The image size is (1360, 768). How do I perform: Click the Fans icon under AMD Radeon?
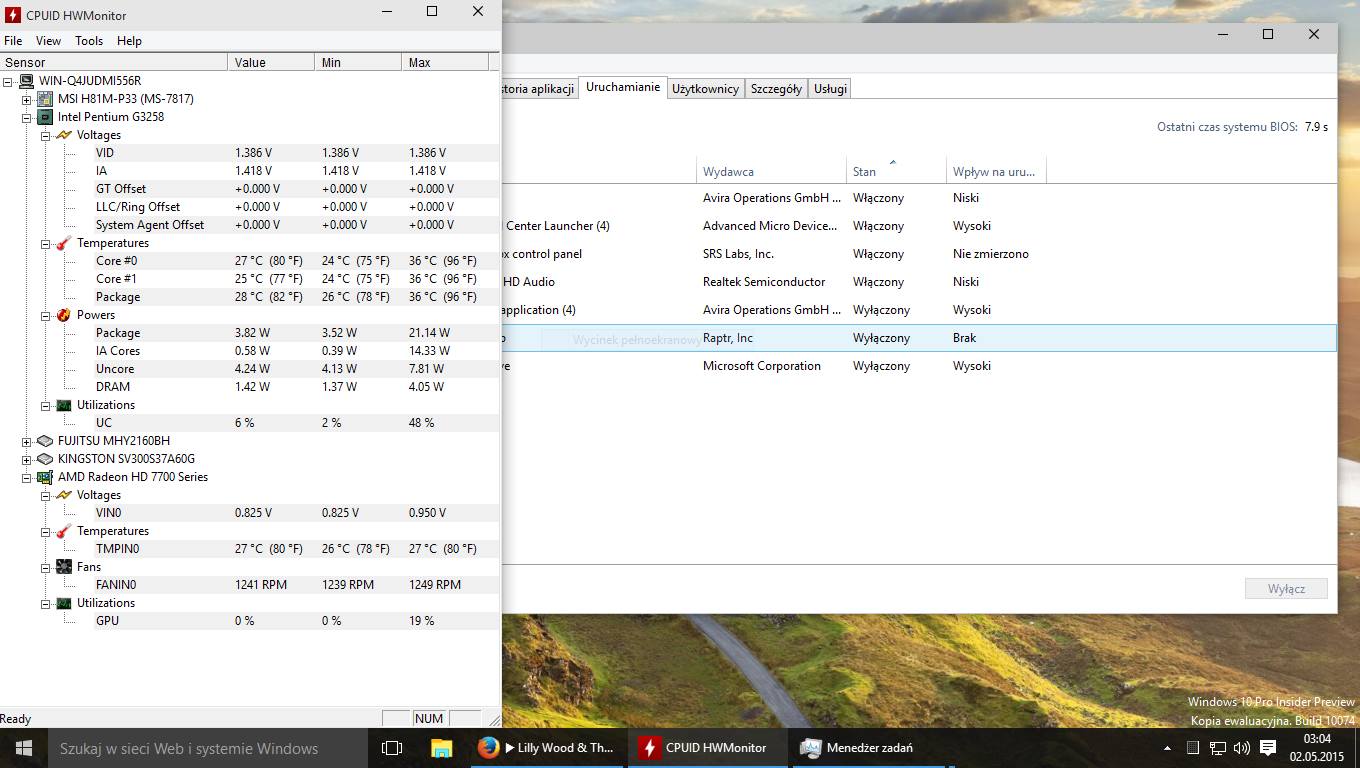(x=64, y=567)
